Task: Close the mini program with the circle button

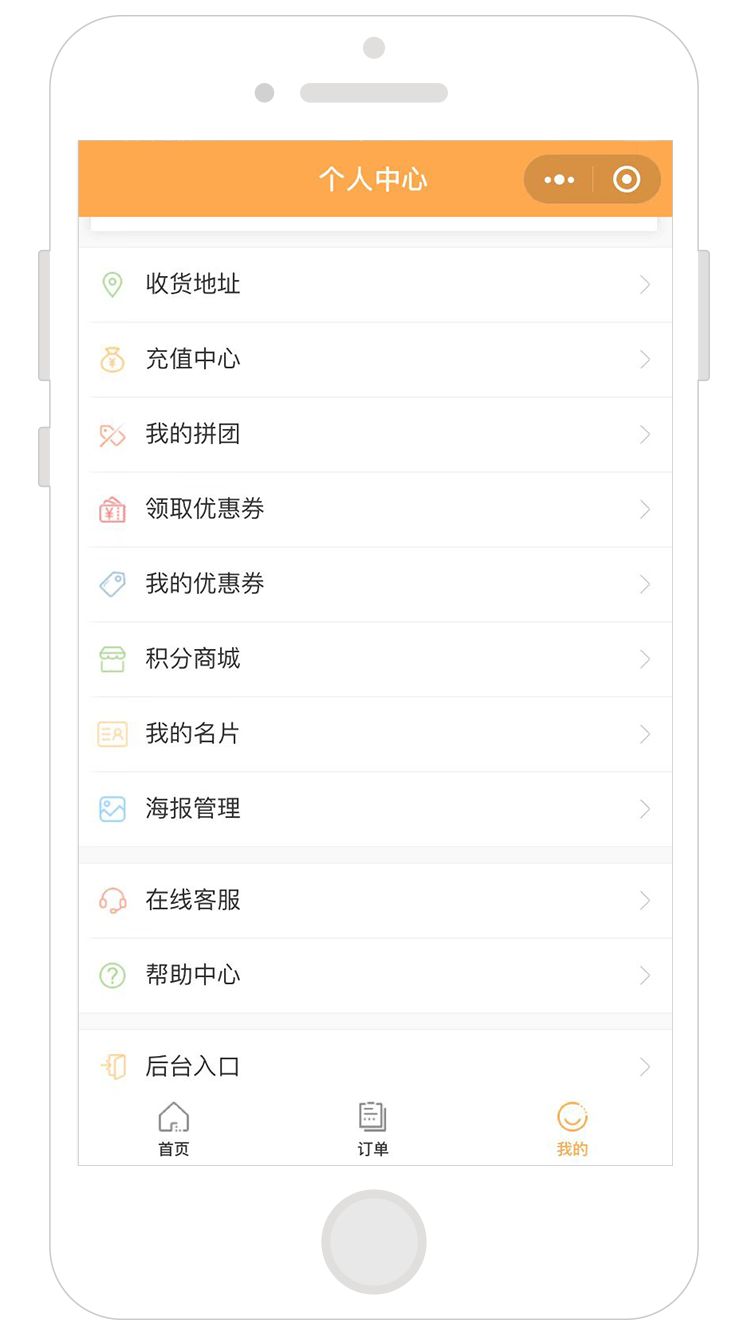Action: point(627,180)
